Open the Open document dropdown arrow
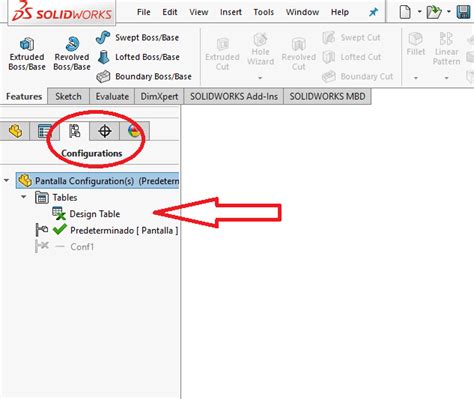This screenshot has height=399, width=474. (x=449, y=12)
